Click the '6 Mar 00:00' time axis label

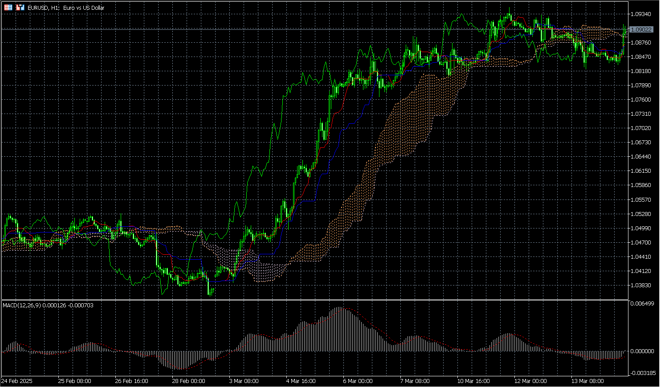click(x=359, y=381)
